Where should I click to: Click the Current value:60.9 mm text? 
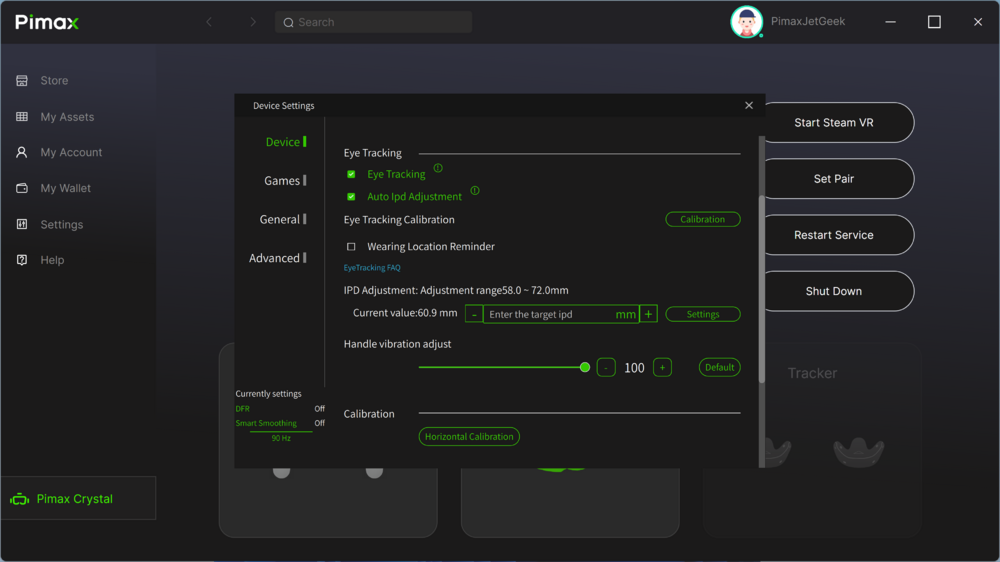[x=405, y=313]
